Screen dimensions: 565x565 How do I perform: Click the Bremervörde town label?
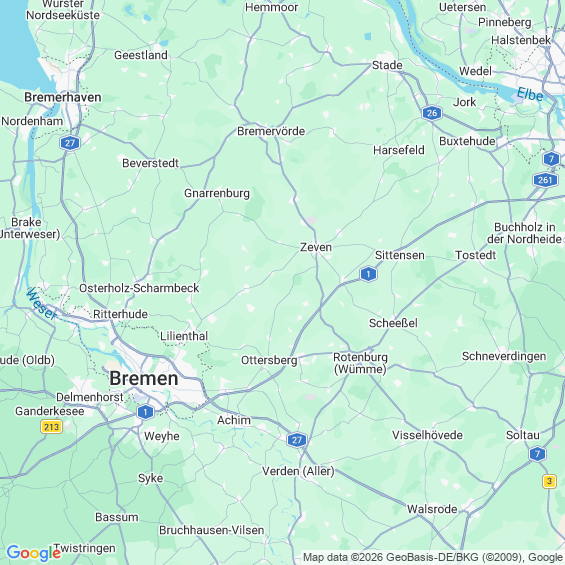point(271,131)
